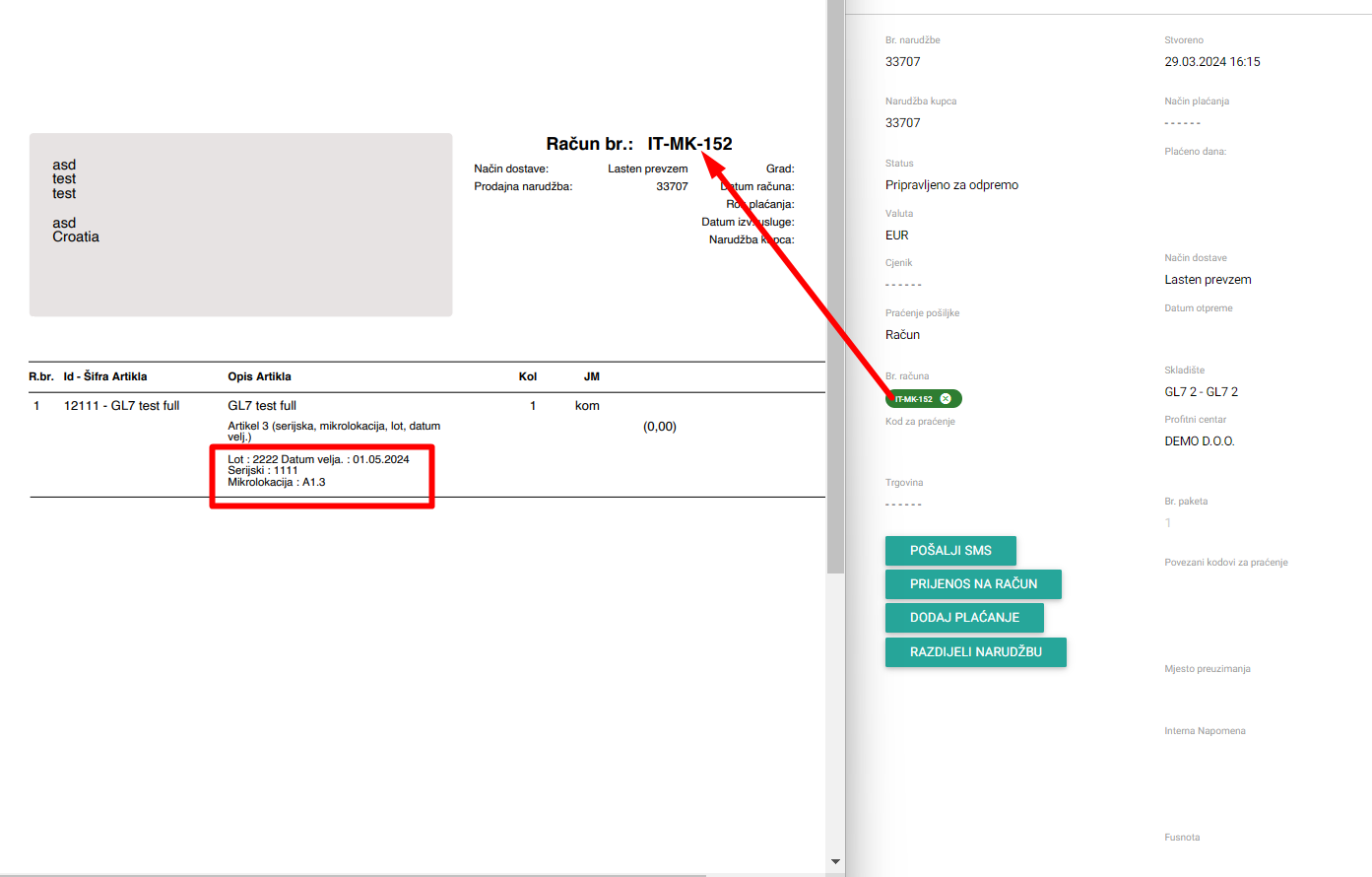Click the 'Datum otpreme' field label
This screenshot has height=877, width=1372.
tap(1199, 308)
